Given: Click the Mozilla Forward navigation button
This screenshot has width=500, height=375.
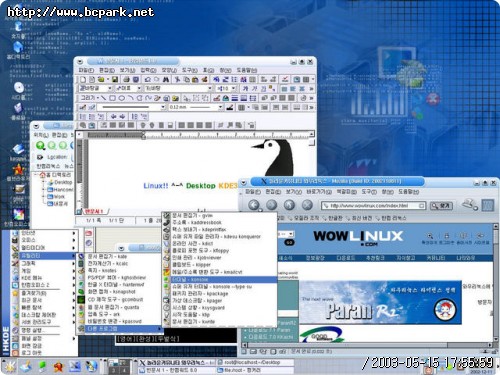Looking at the screenshot, I should (x=271, y=205).
